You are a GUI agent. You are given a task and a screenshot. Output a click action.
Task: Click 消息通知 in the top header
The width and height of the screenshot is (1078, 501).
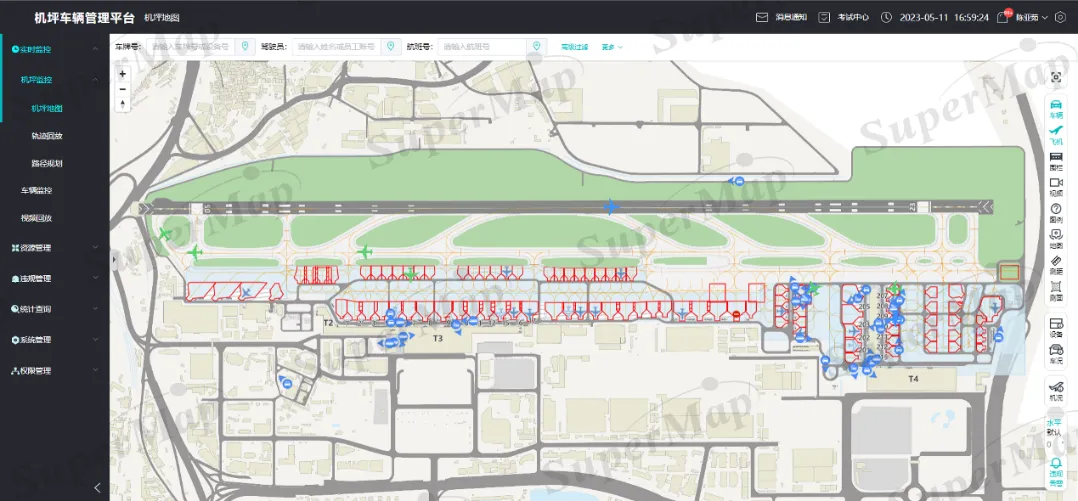pyautogui.click(x=781, y=17)
